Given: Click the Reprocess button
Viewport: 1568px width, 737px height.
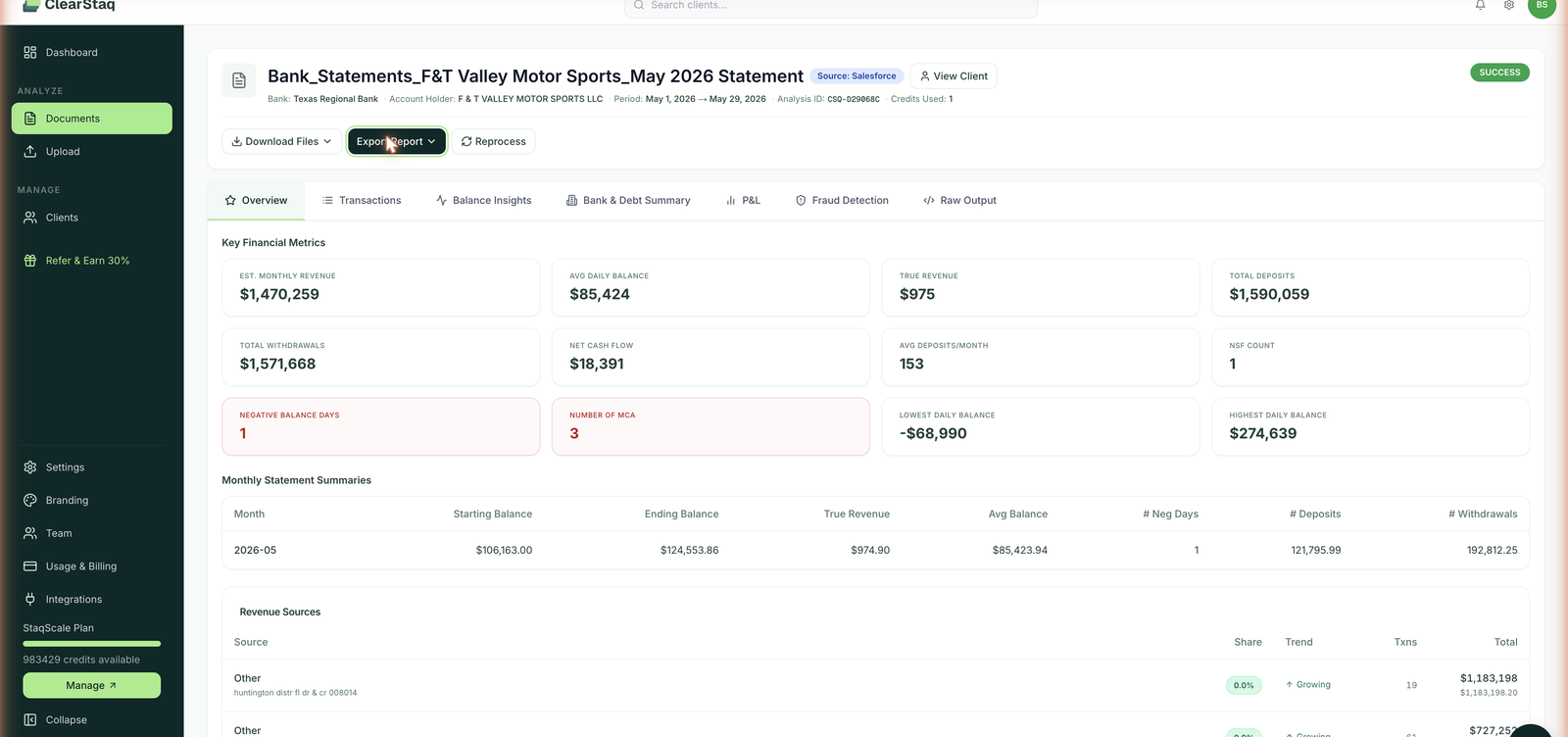Looking at the screenshot, I should [x=494, y=142].
